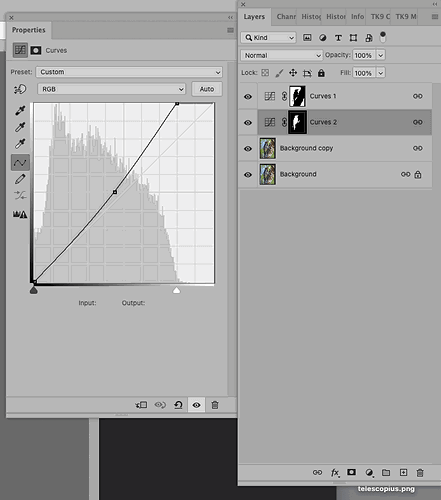The width and height of the screenshot is (441, 500).
Task: Click the Auto button
Action: point(207,89)
